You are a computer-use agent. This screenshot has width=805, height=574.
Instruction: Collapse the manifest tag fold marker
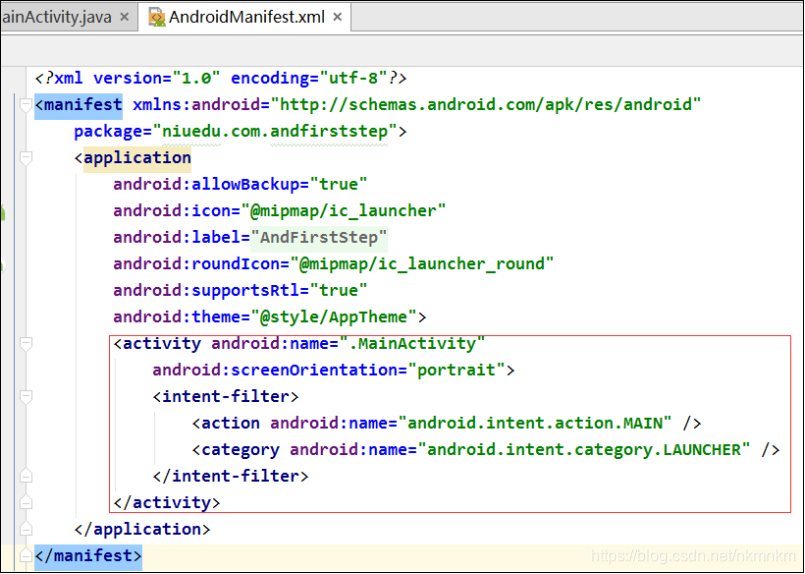click(25, 105)
